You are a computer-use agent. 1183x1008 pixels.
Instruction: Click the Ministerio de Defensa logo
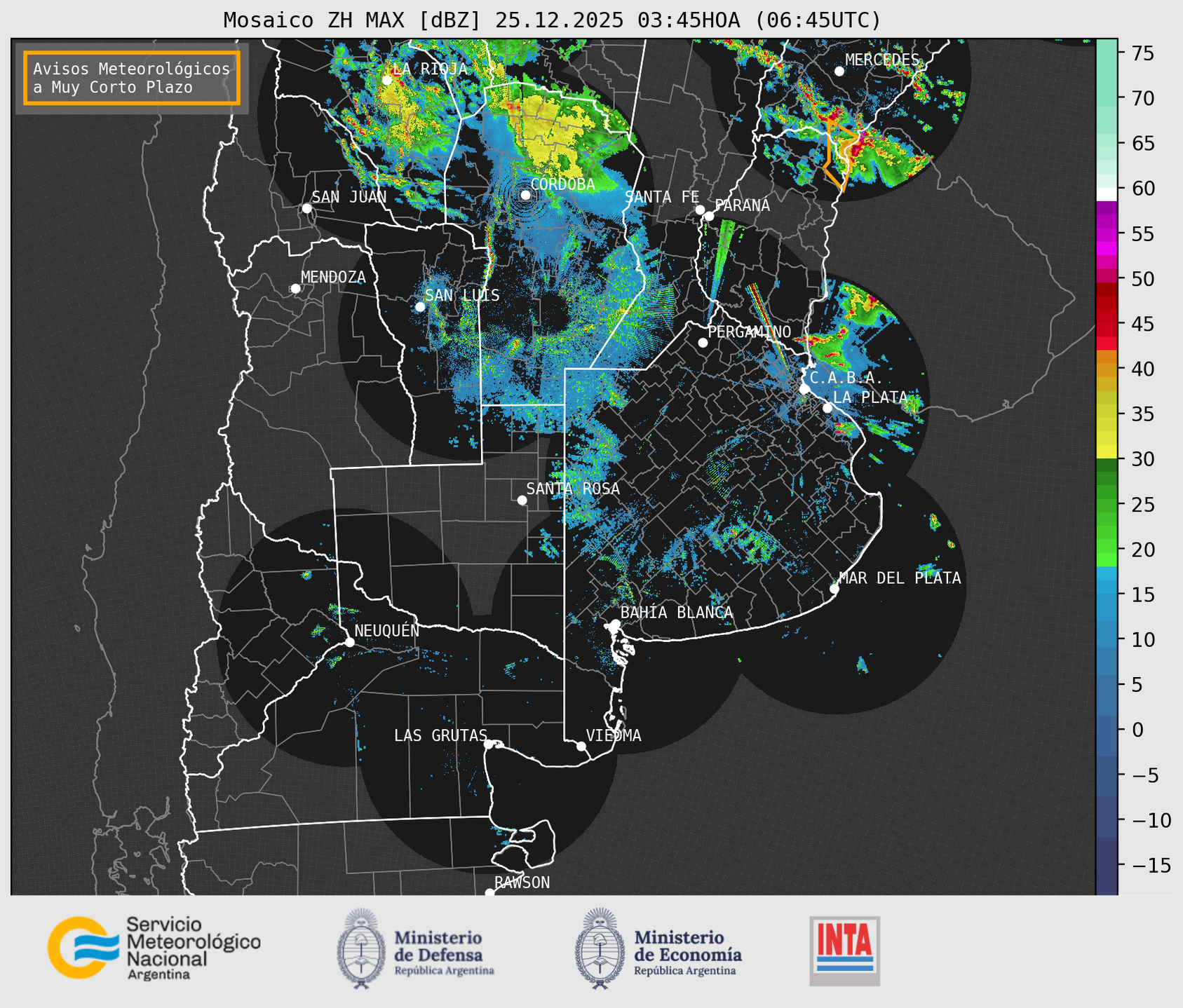click(x=416, y=948)
